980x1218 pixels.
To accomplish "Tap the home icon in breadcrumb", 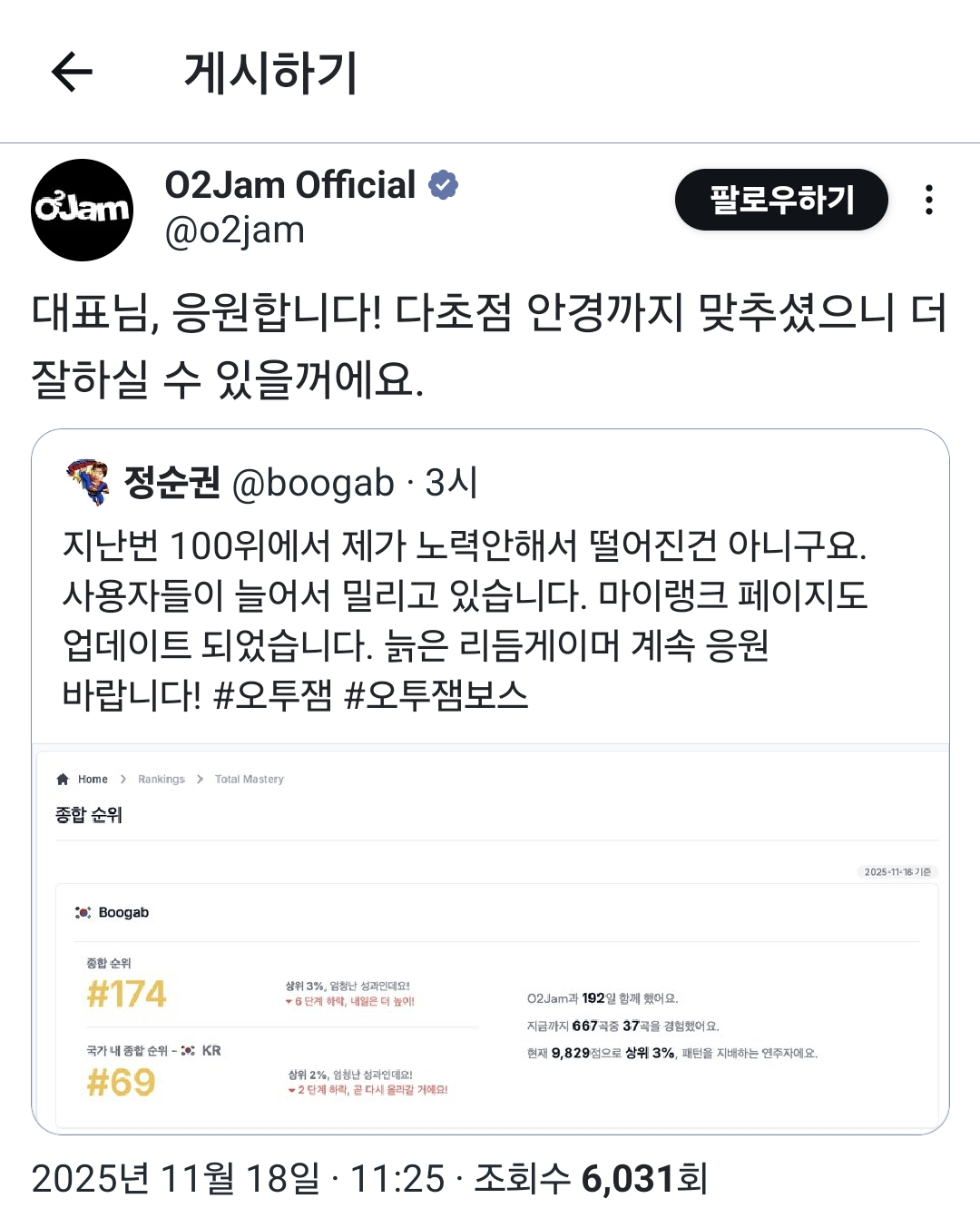I will [x=63, y=779].
